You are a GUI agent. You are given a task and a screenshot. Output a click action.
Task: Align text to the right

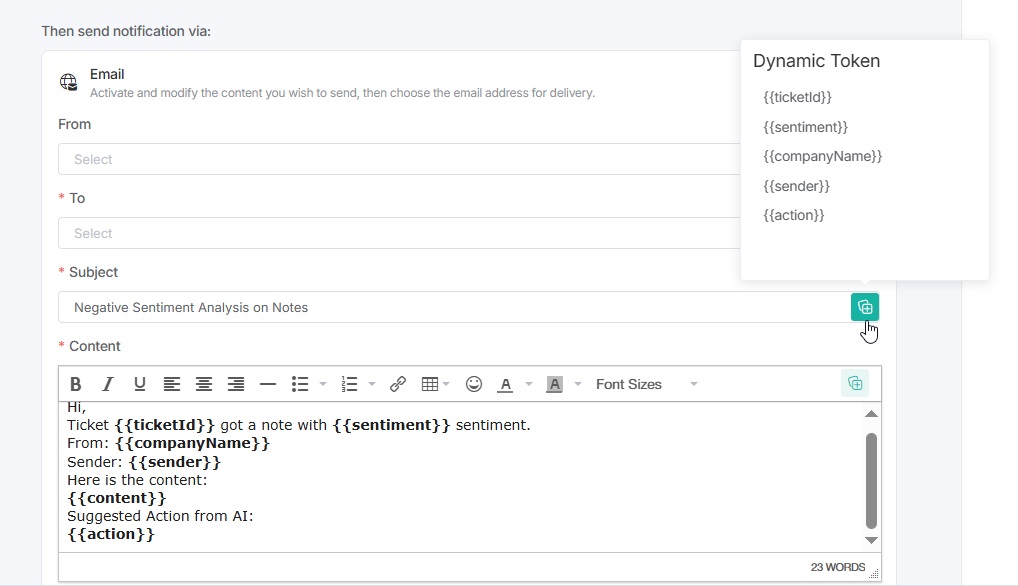click(236, 384)
